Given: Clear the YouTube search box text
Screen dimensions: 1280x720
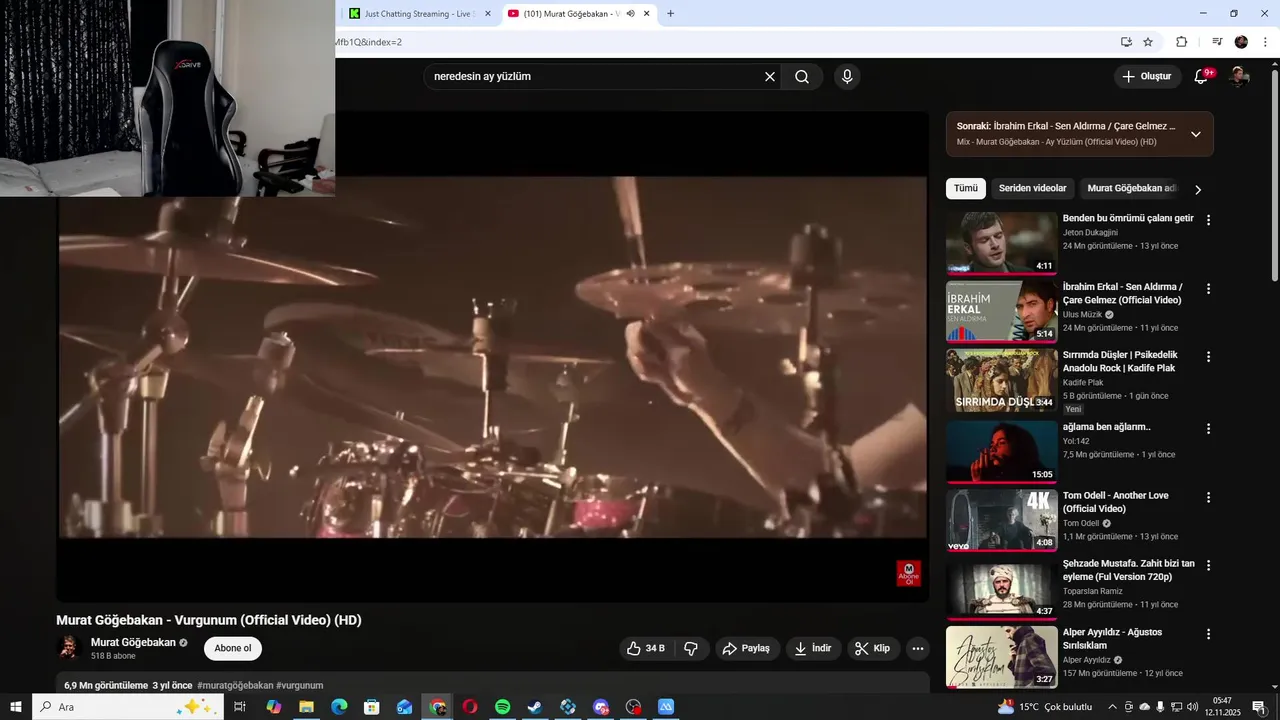Looking at the screenshot, I should 770,76.
